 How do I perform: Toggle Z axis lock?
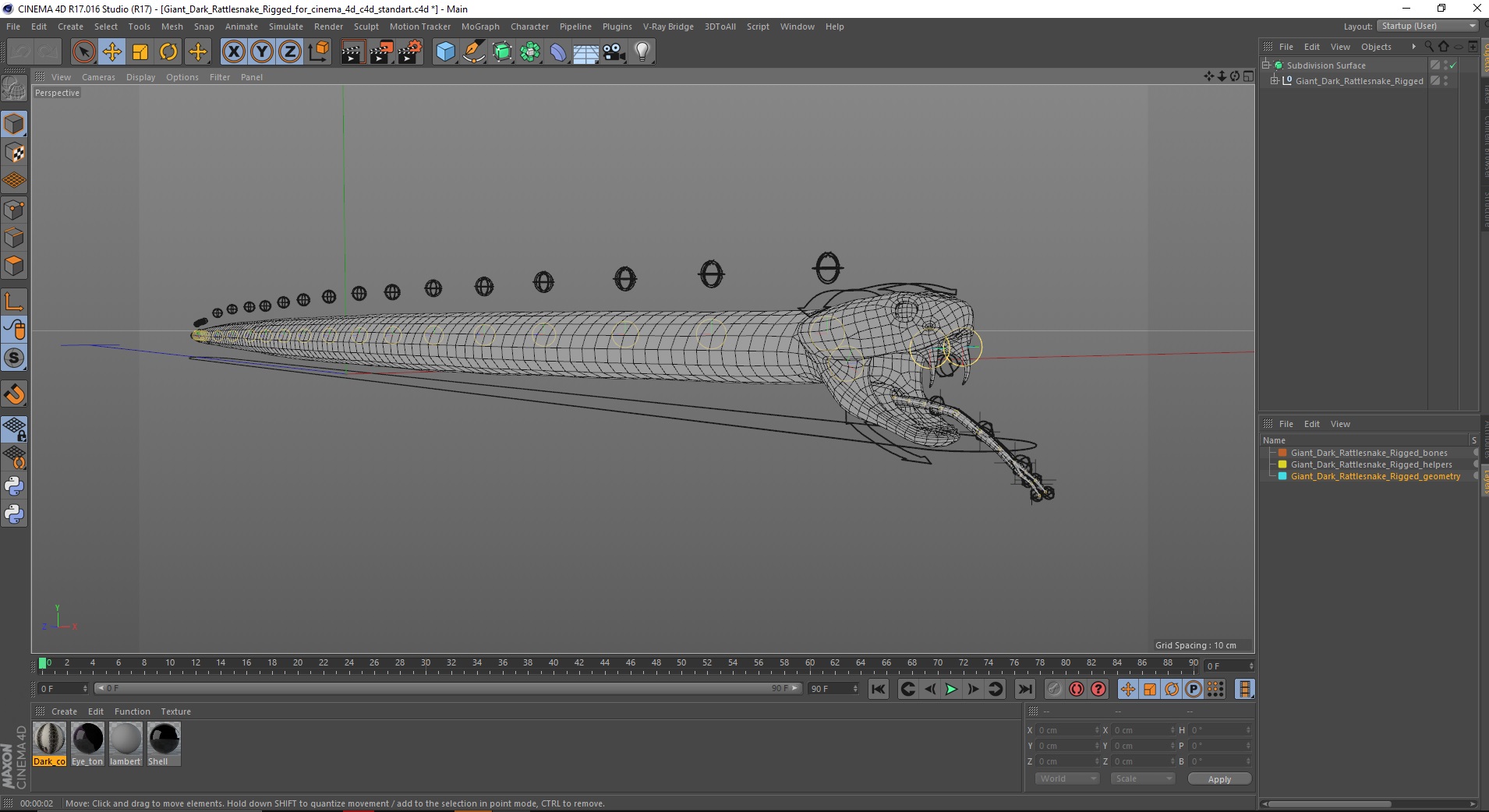point(290,52)
